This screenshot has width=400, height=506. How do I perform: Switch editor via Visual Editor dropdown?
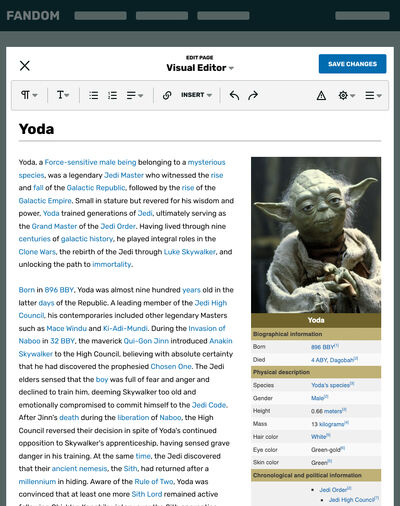(200, 68)
